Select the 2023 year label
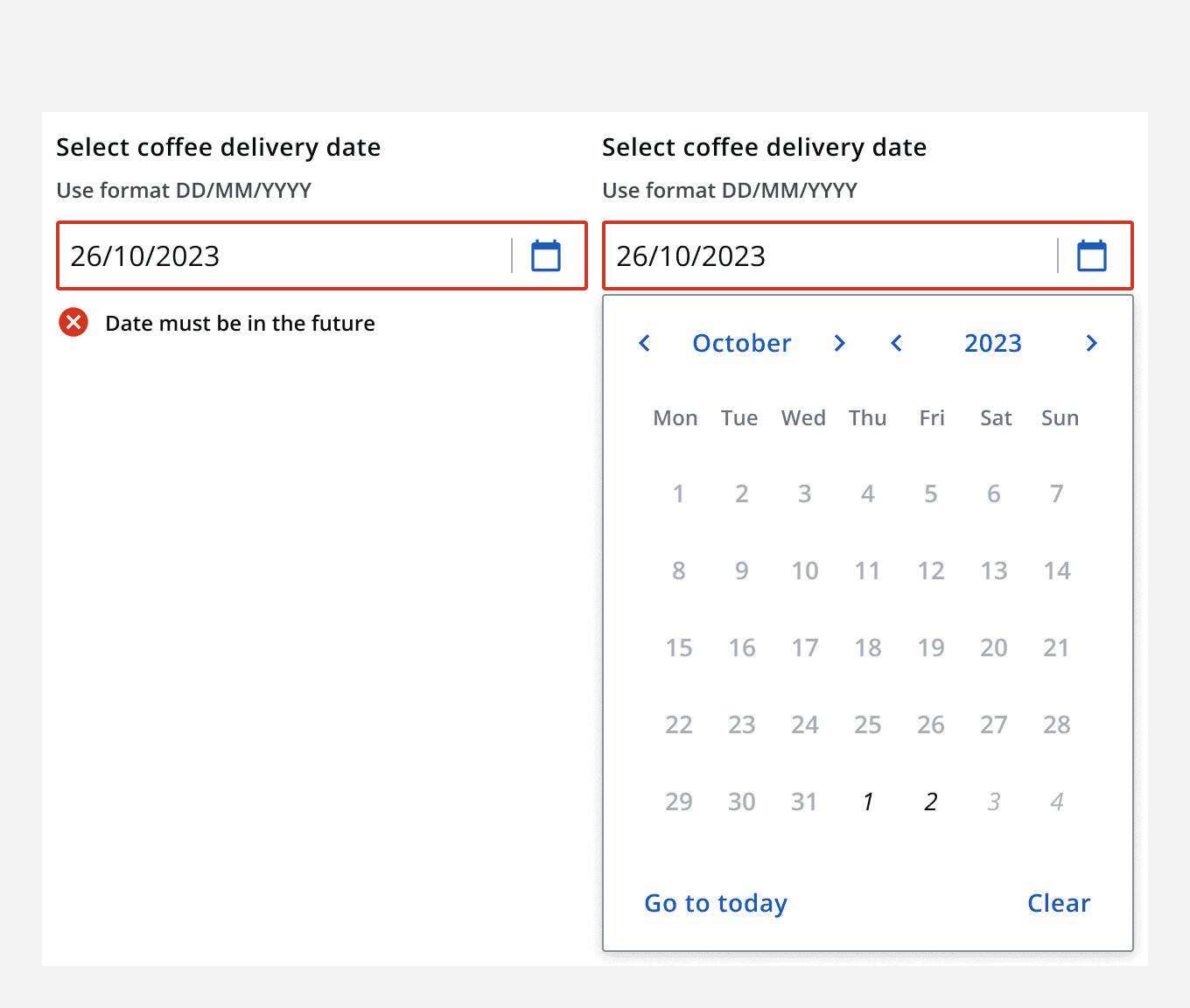This screenshot has width=1190, height=1008. pos(992,343)
